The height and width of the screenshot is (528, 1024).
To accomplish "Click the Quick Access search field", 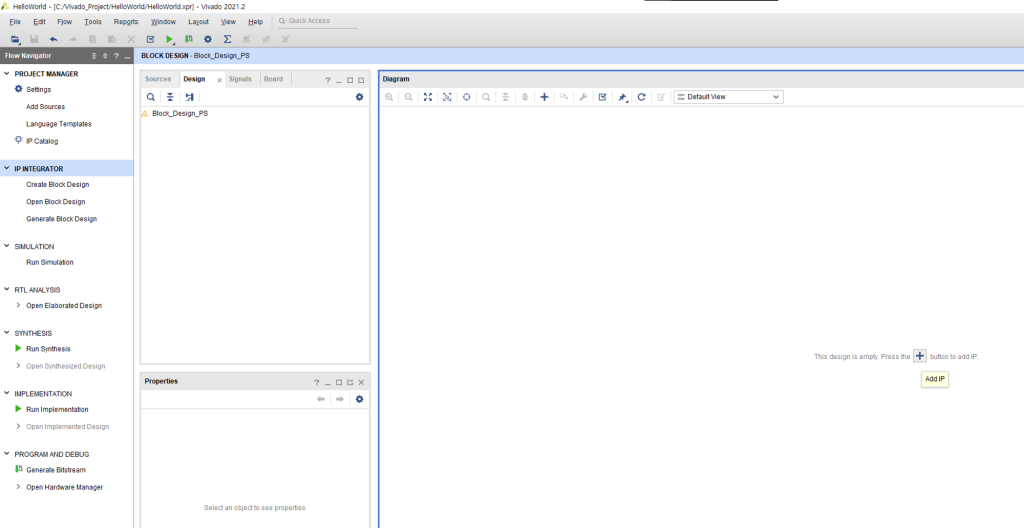I will (317, 21).
